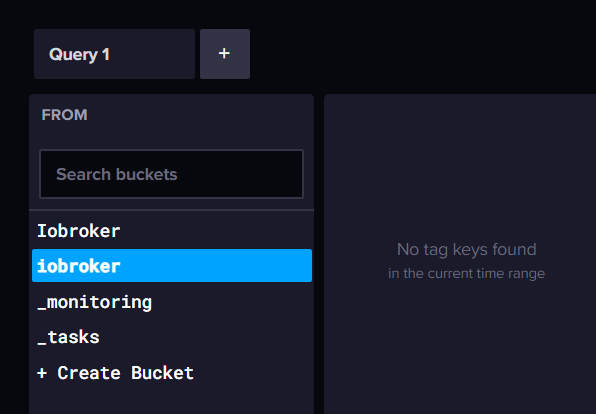The width and height of the screenshot is (596, 414).
Task: Focus the Search buckets field
Action: click(x=171, y=174)
